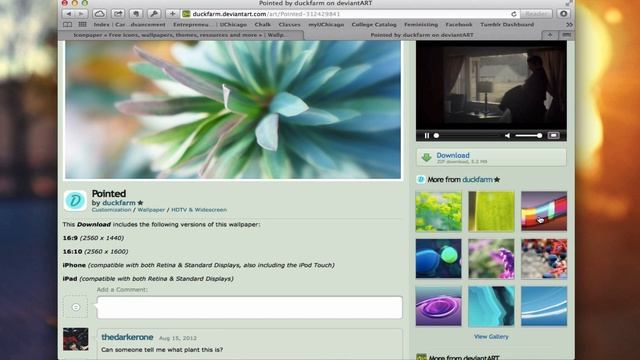This screenshot has width=640, height=360.
Task: Click thedarkerone's avatar image
Action: point(76,339)
